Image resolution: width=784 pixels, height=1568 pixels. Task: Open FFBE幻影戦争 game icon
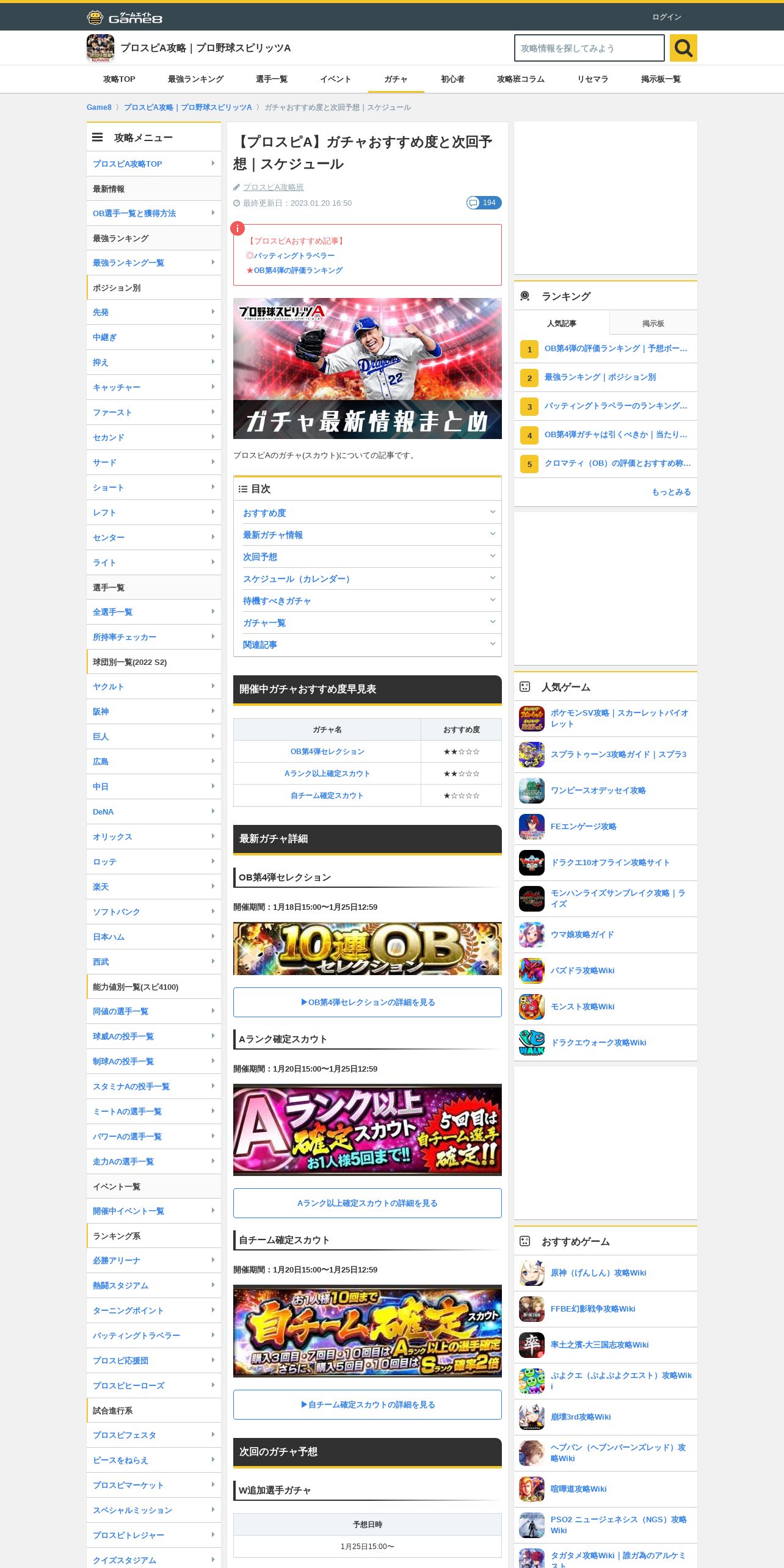tap(531, 1309)
